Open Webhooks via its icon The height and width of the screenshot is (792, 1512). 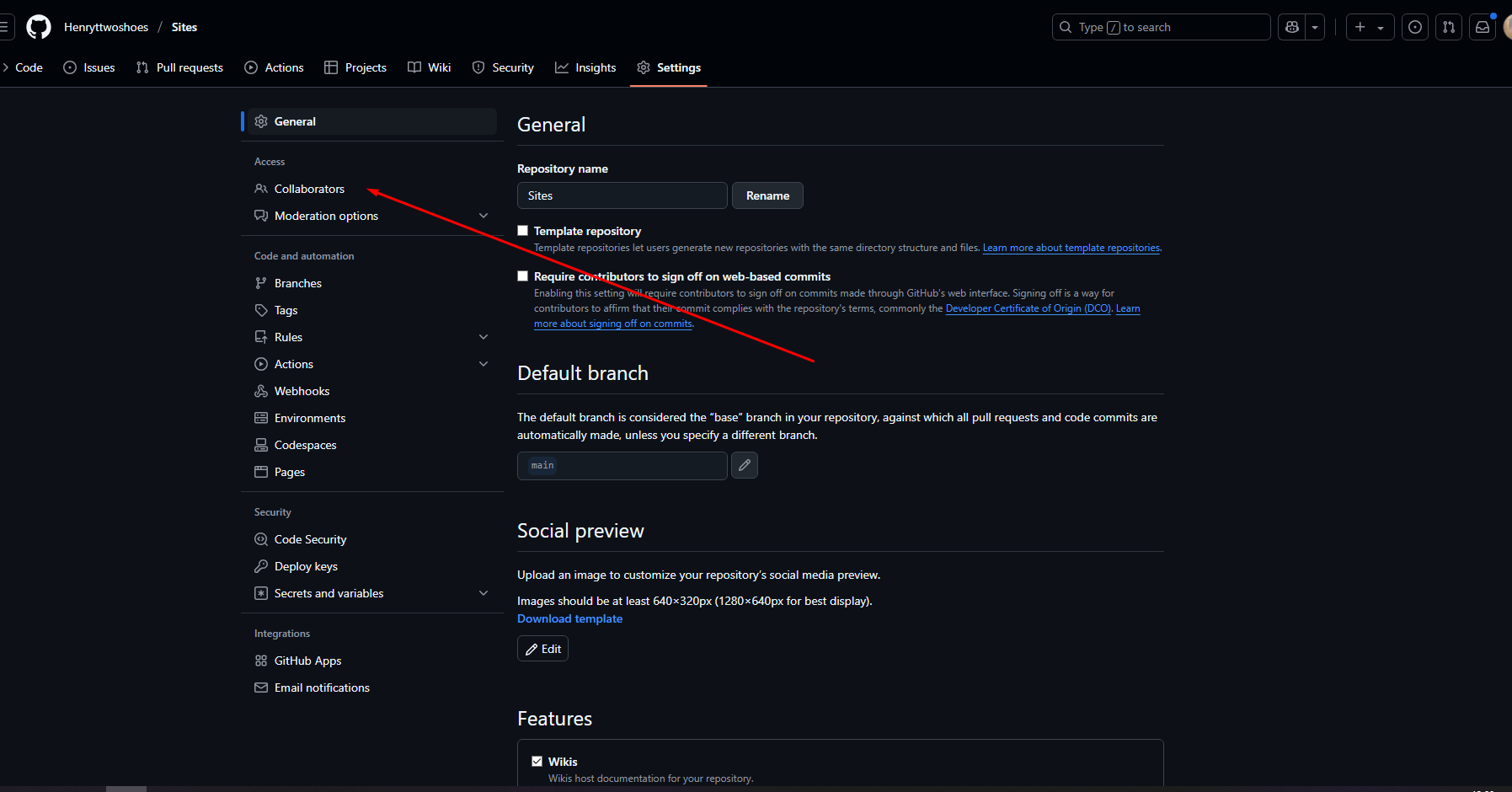pyautogui.click(x=261, y=391)
